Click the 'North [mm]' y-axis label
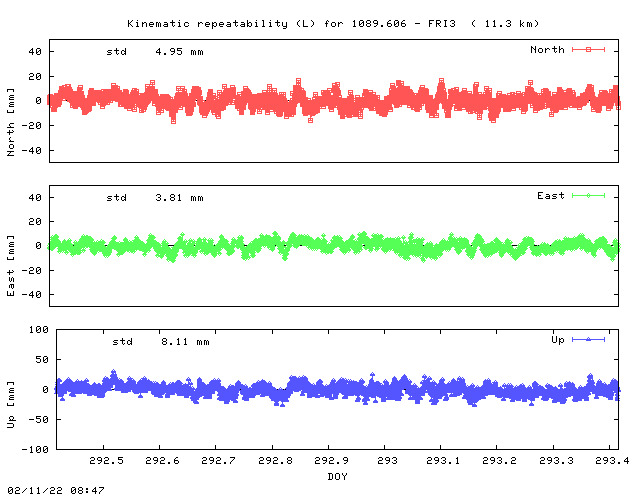640x496 pixels. click(11, 122)
